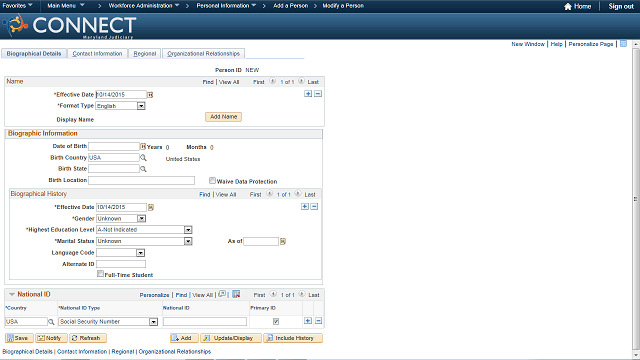The height and width of the screenshot is (360, 640).
Task: Switch to the Contact Information tab
Action: [97, 53]
